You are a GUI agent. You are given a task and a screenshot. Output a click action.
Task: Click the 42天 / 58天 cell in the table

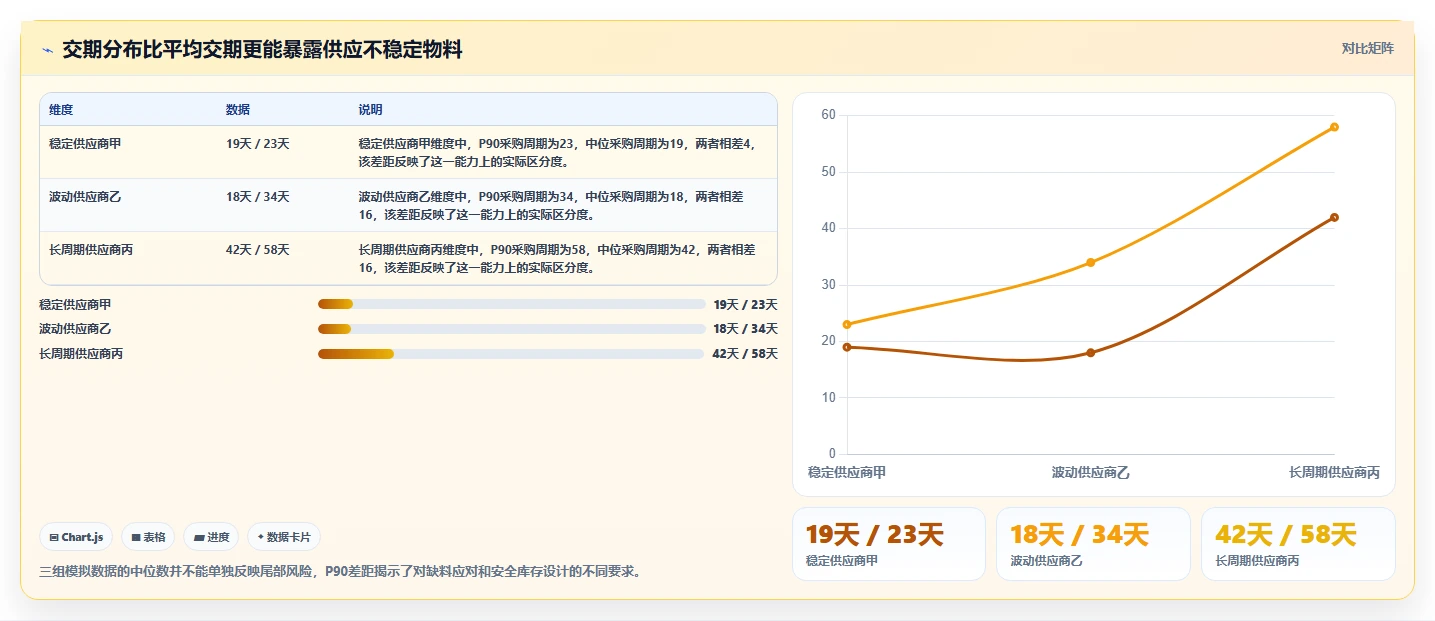(x=258, y=250)
